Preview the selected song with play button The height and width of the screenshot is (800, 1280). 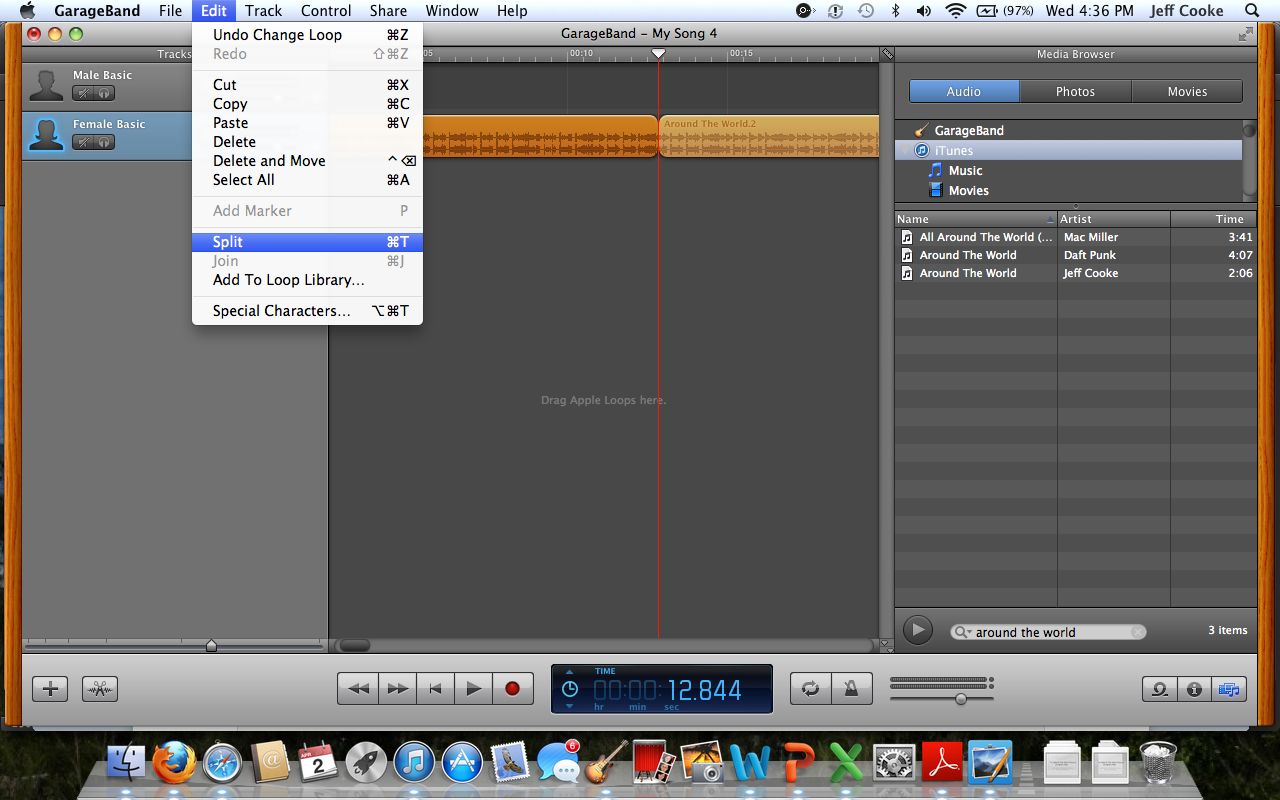918,630
